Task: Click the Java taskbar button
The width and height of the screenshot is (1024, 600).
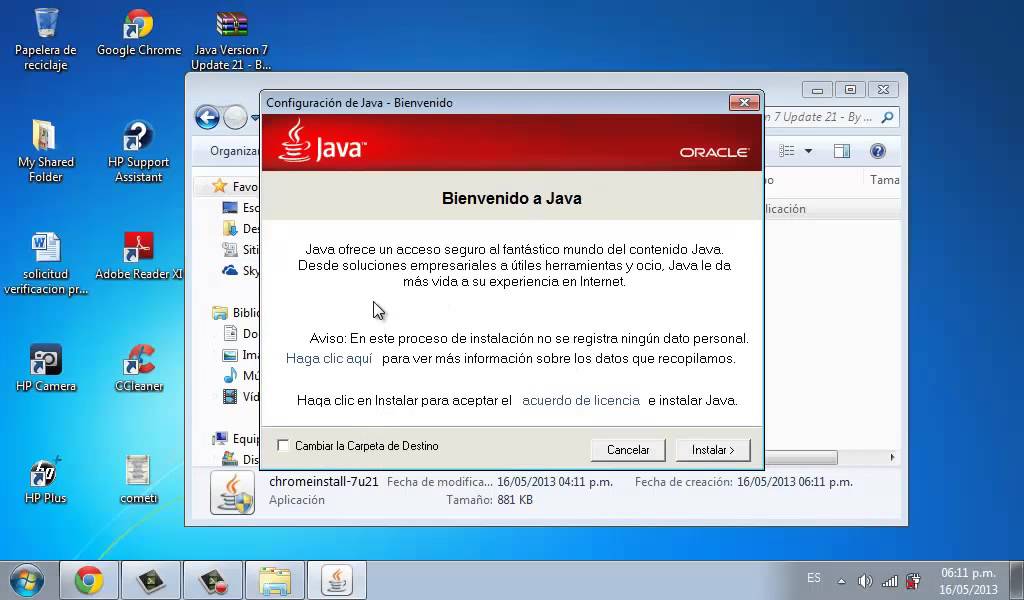Action: coord(337,580)
